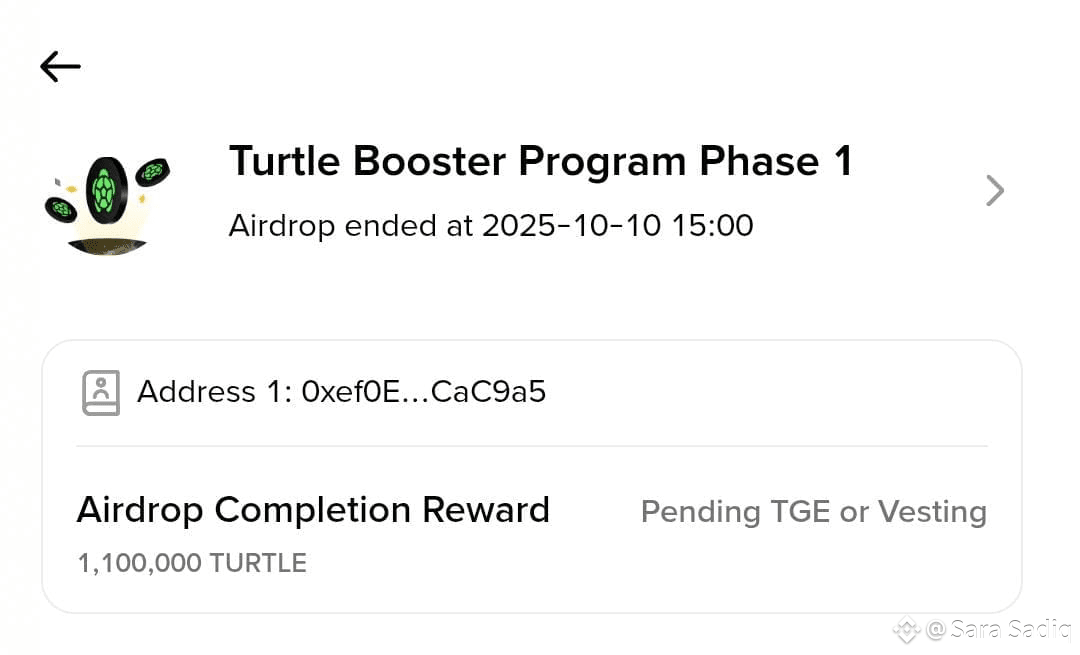1080x655 pixels.
Task: Tap the small upper-right turtle coin
Action: (x=153, y=171)
